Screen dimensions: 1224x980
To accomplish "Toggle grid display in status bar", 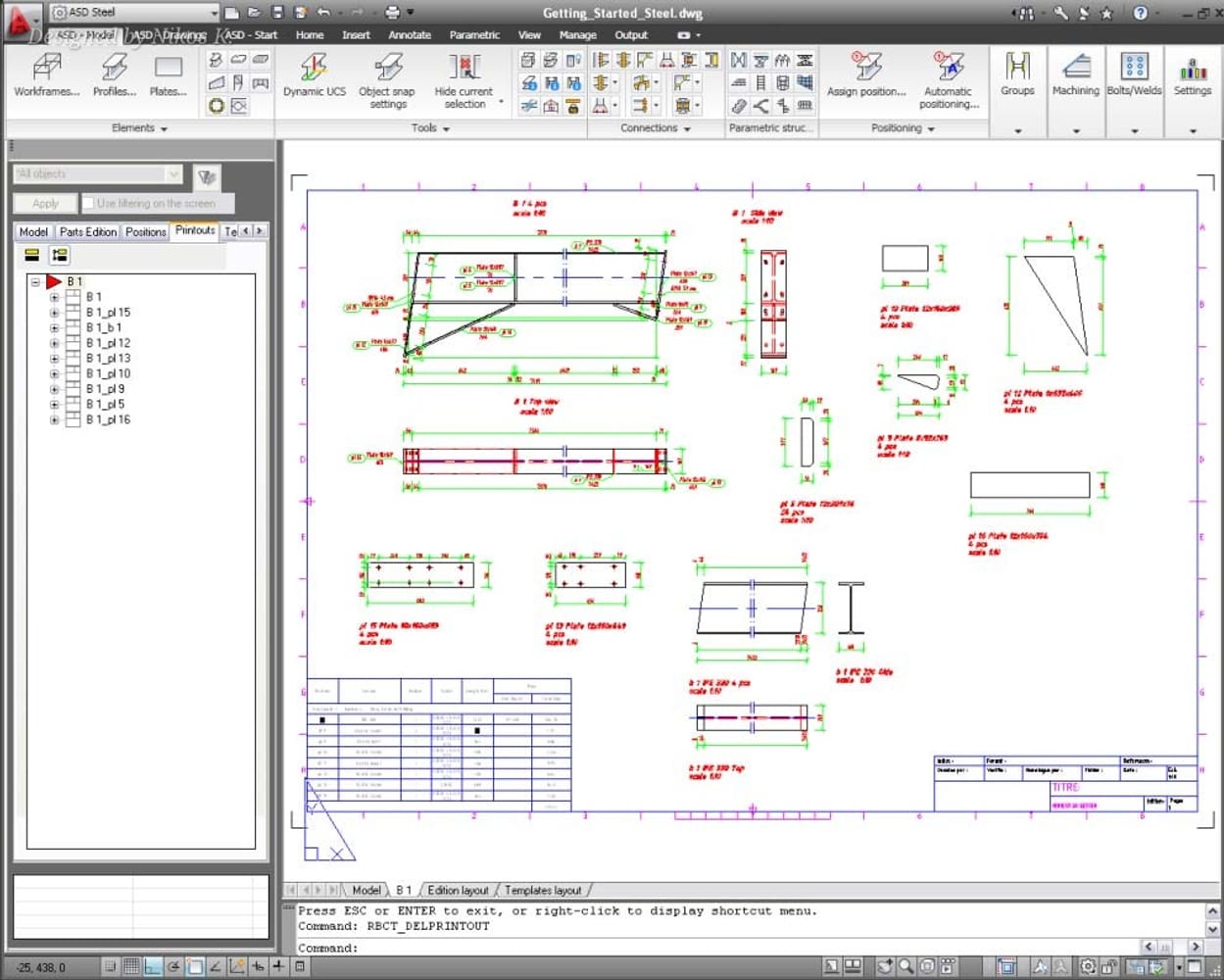I will coord(130,966).
